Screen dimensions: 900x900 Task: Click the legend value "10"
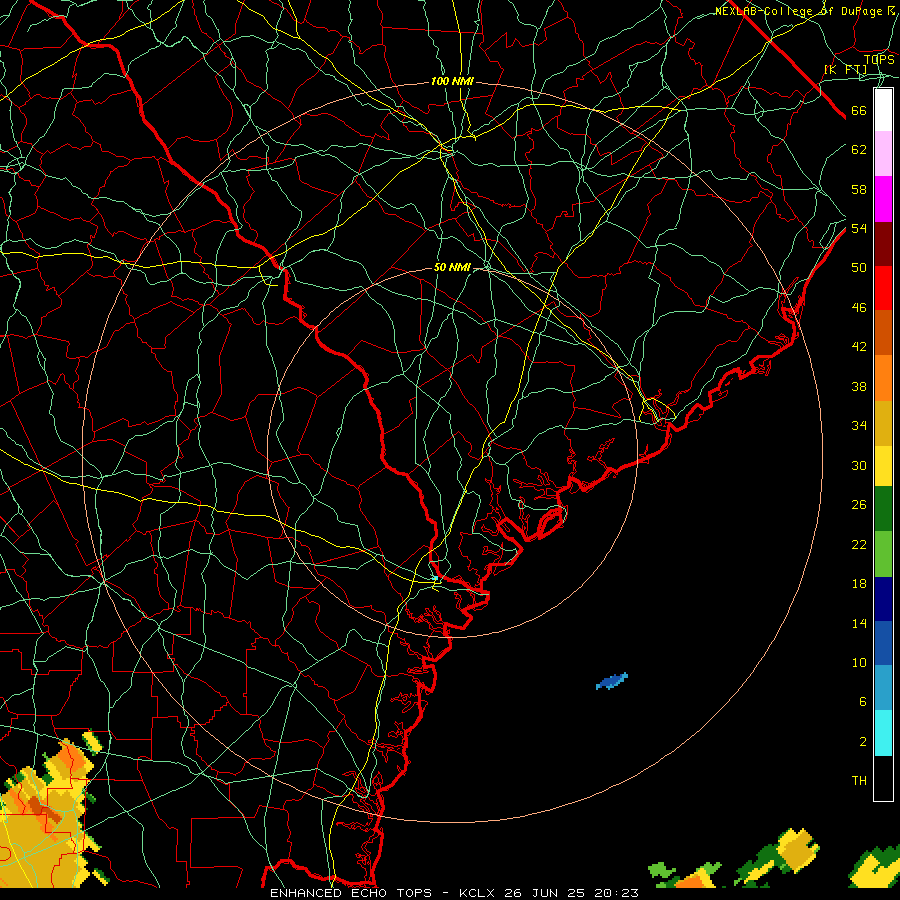859,662
